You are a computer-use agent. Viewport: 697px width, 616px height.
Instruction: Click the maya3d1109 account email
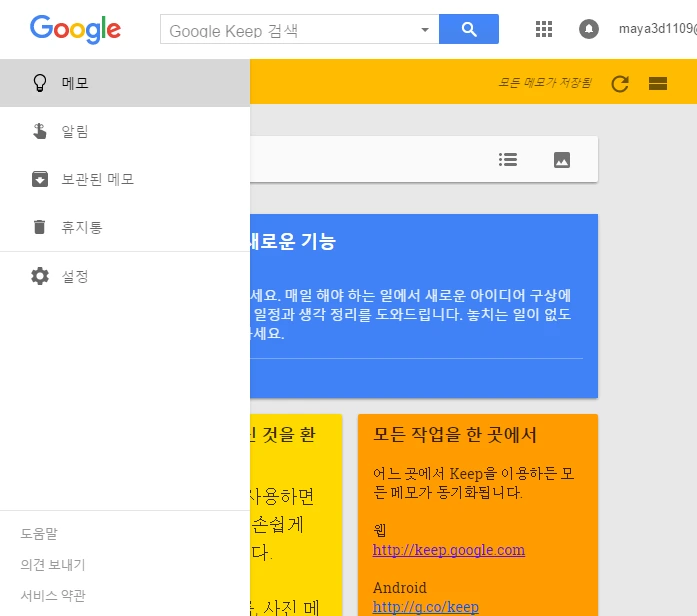pos(658,29)
